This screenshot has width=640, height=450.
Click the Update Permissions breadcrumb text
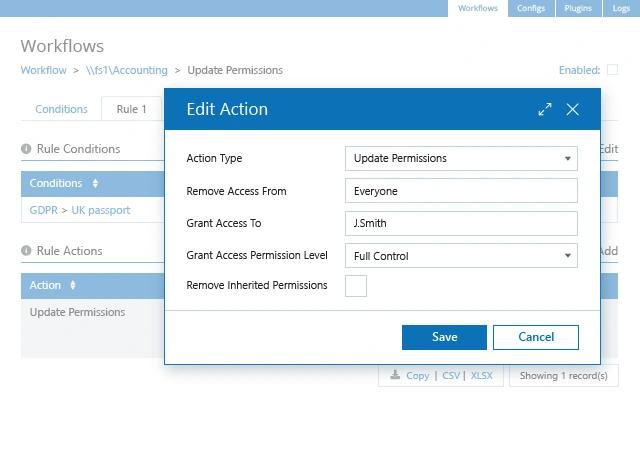(x=235, y=70)
